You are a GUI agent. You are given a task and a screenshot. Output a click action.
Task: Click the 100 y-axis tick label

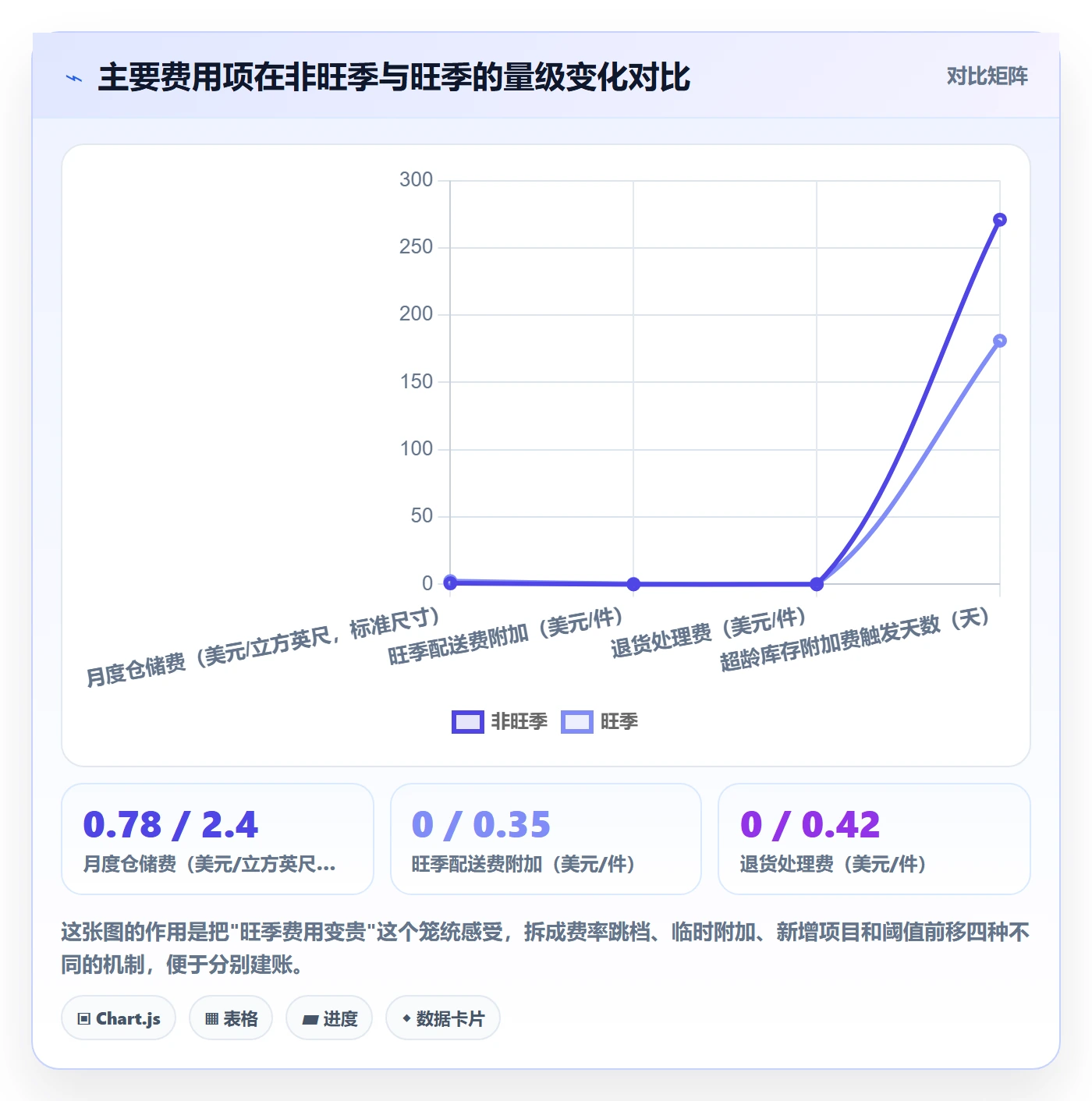pyautogui.click(x=416, y=449)
